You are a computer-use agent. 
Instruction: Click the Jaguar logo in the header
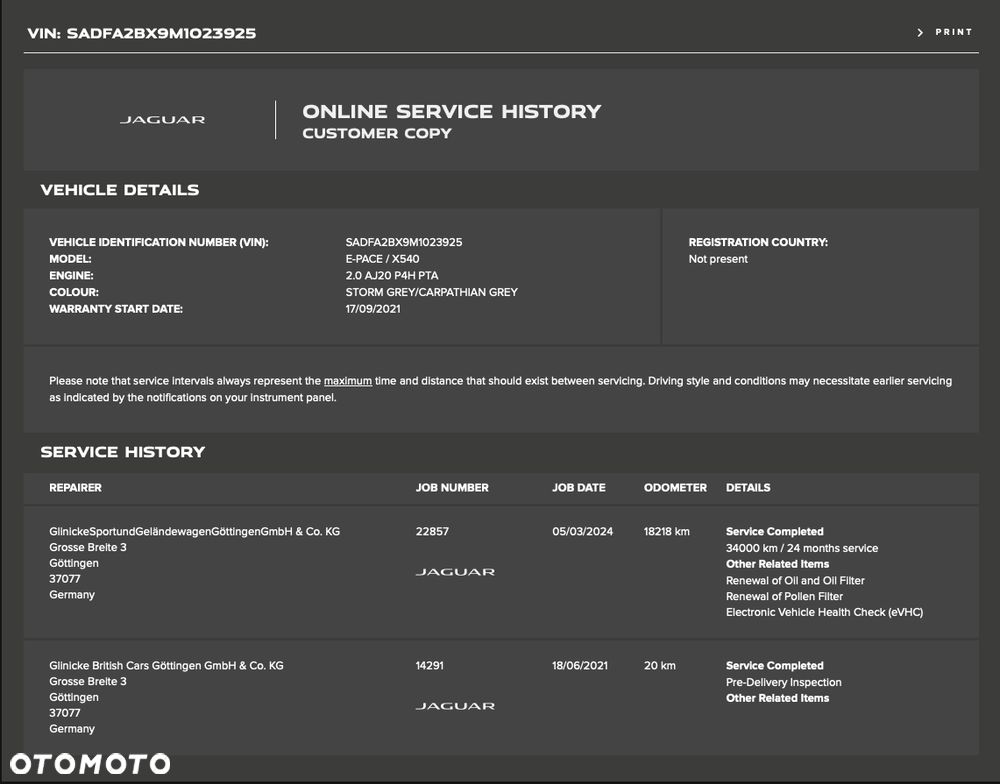[162, 120]
